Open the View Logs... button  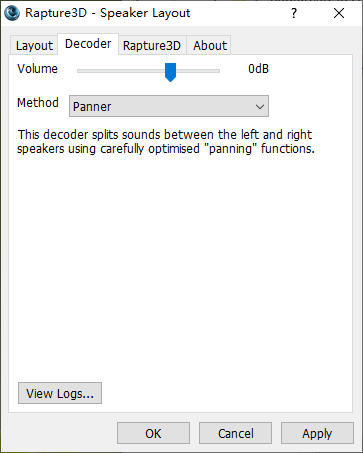[60, 393]
